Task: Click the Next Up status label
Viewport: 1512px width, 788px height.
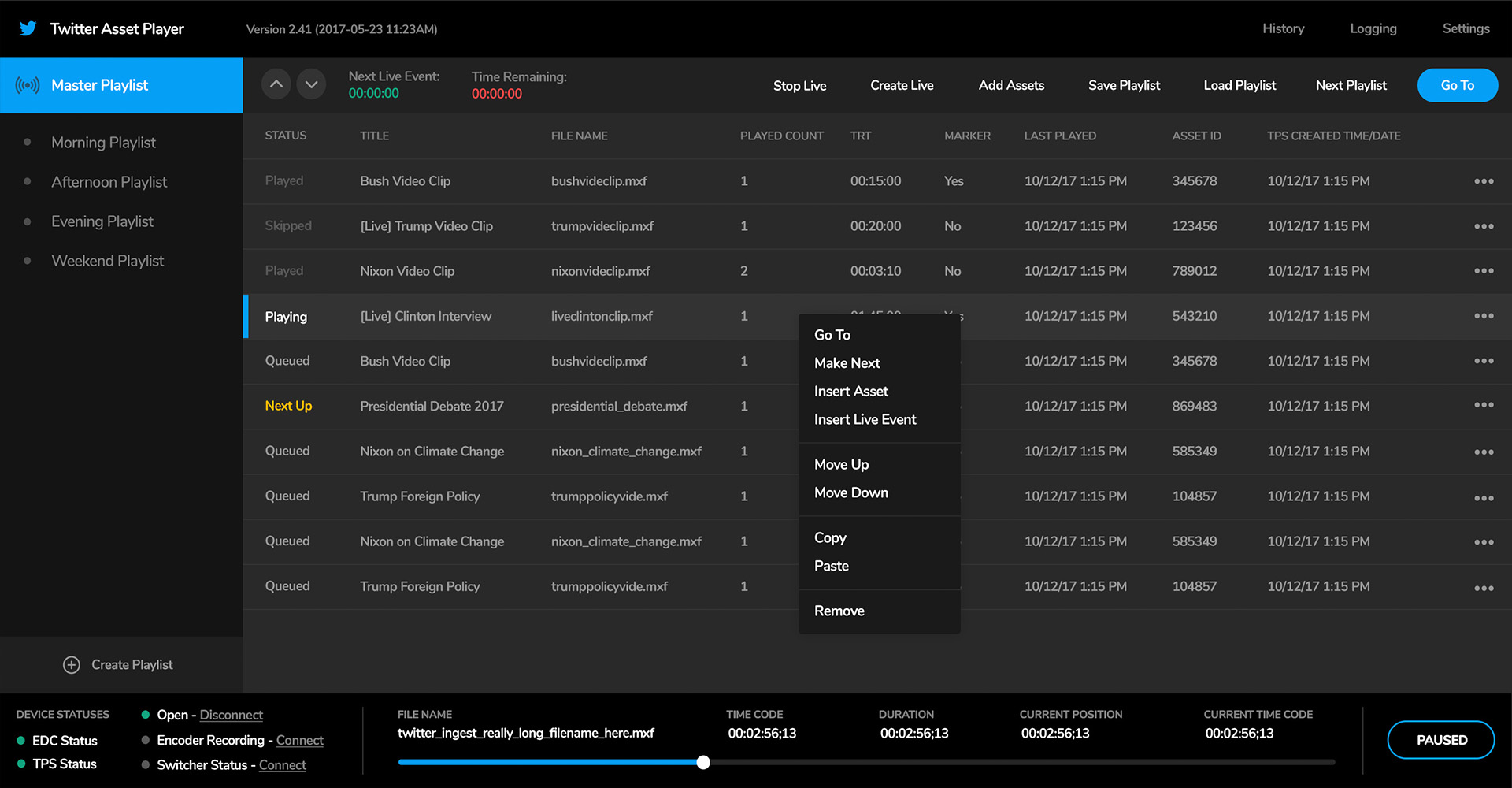Action: click(288, 406)
